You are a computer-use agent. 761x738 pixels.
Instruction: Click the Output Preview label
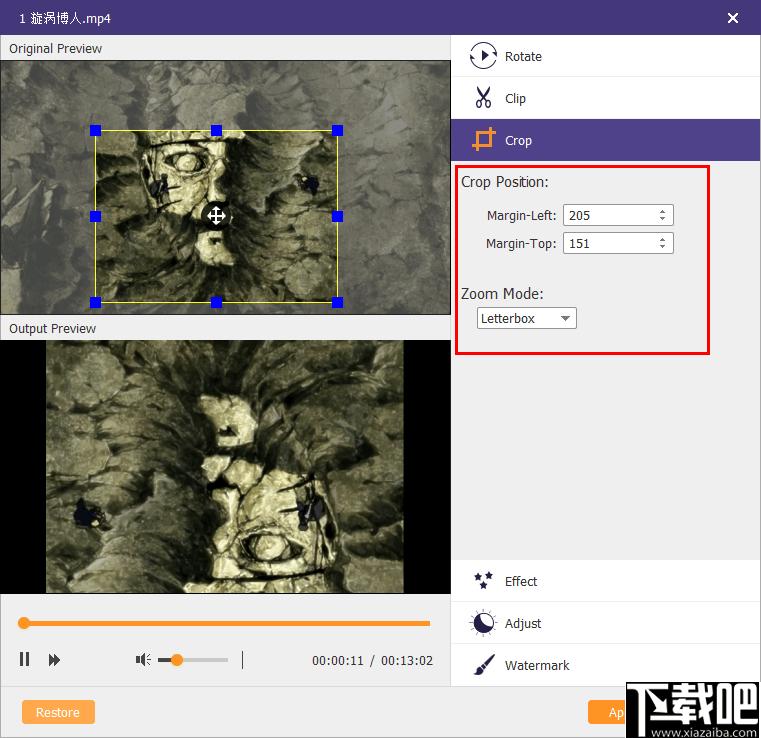52,328
